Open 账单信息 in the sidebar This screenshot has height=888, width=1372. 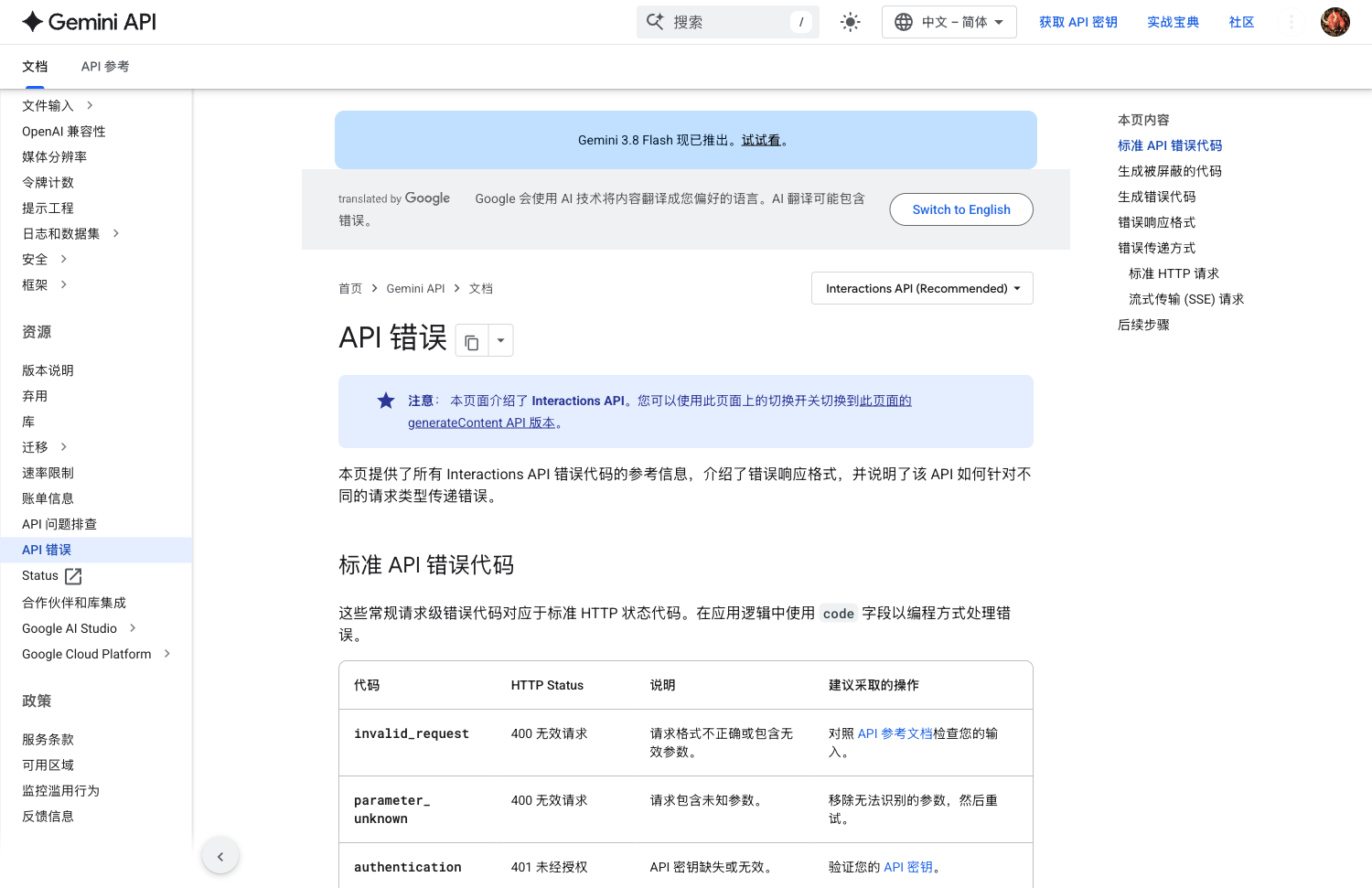pyautogui.click(x=48, y=498)
